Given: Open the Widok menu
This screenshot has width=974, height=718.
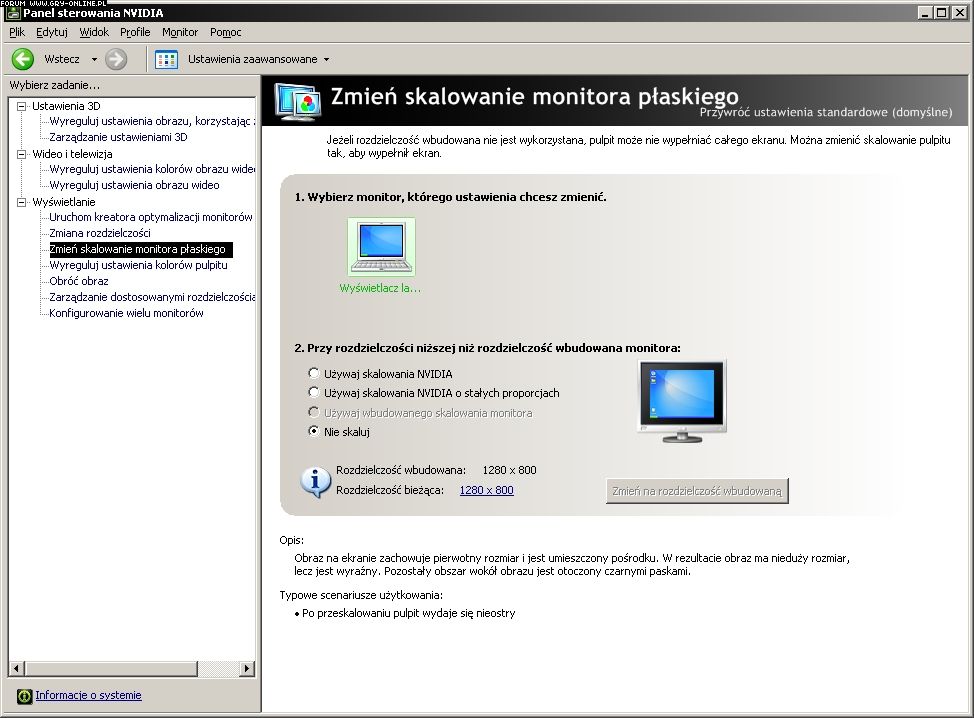Looking at the screenshot, I should tap(94, 32).
